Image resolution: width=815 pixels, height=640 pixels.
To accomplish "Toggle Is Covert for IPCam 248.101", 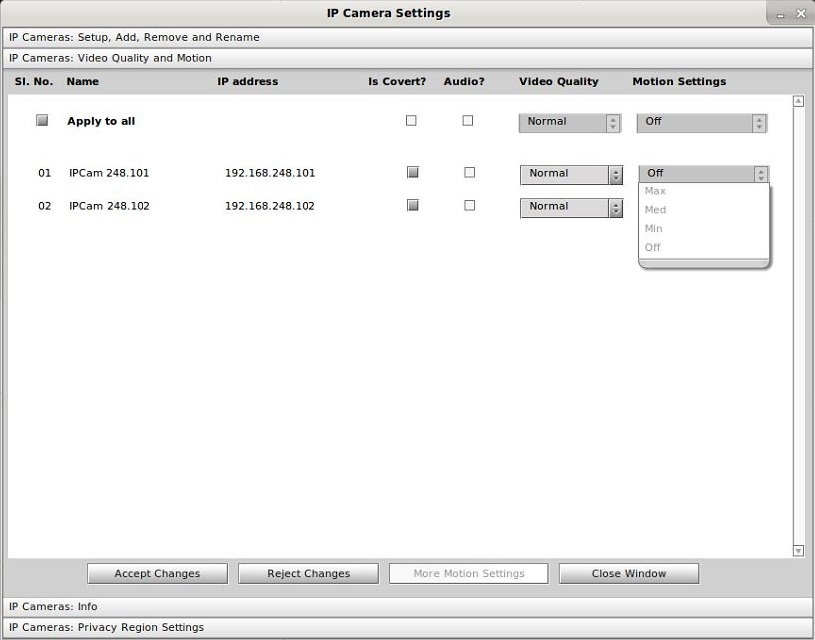I will coord(412,173).
